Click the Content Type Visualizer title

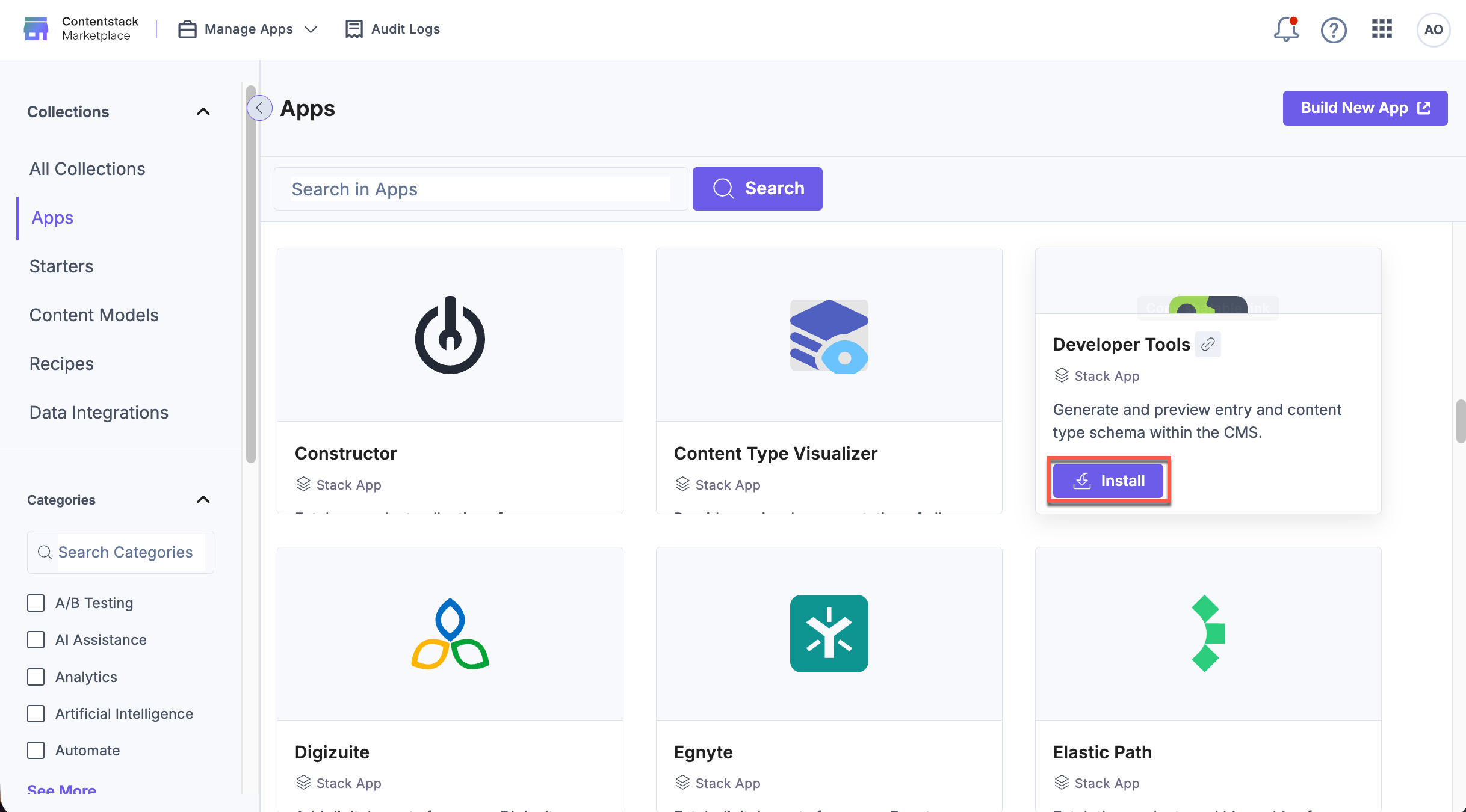[775, 453]
